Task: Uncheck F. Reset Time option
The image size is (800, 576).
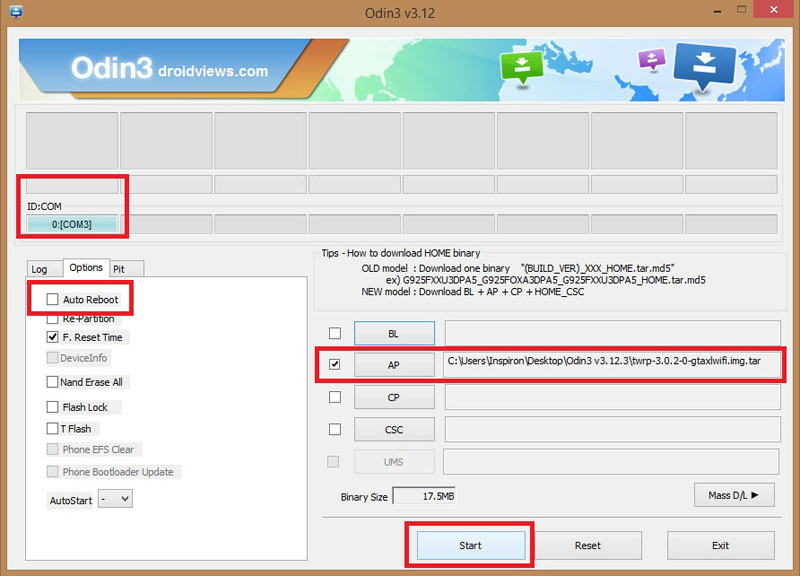Action: click(53, 337)
